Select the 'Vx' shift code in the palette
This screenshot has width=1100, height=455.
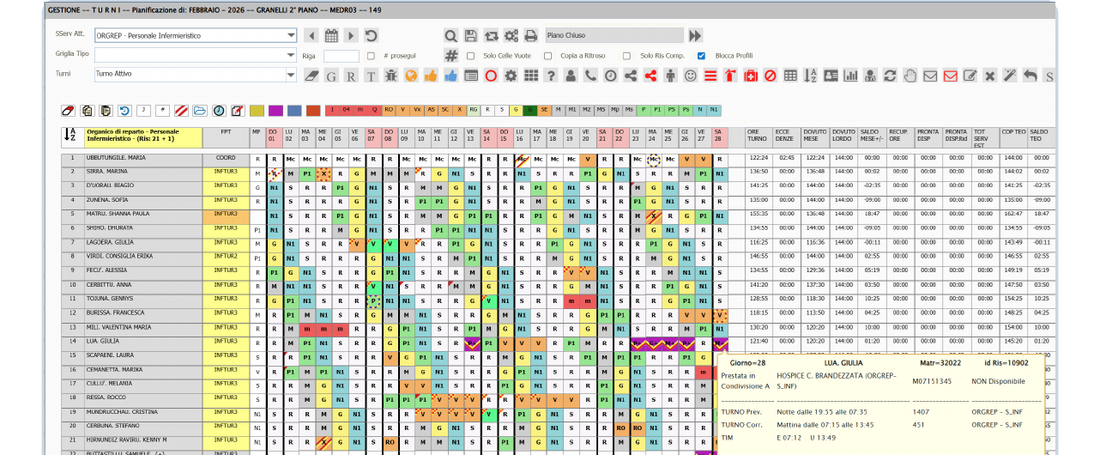[x=417, y=110]
